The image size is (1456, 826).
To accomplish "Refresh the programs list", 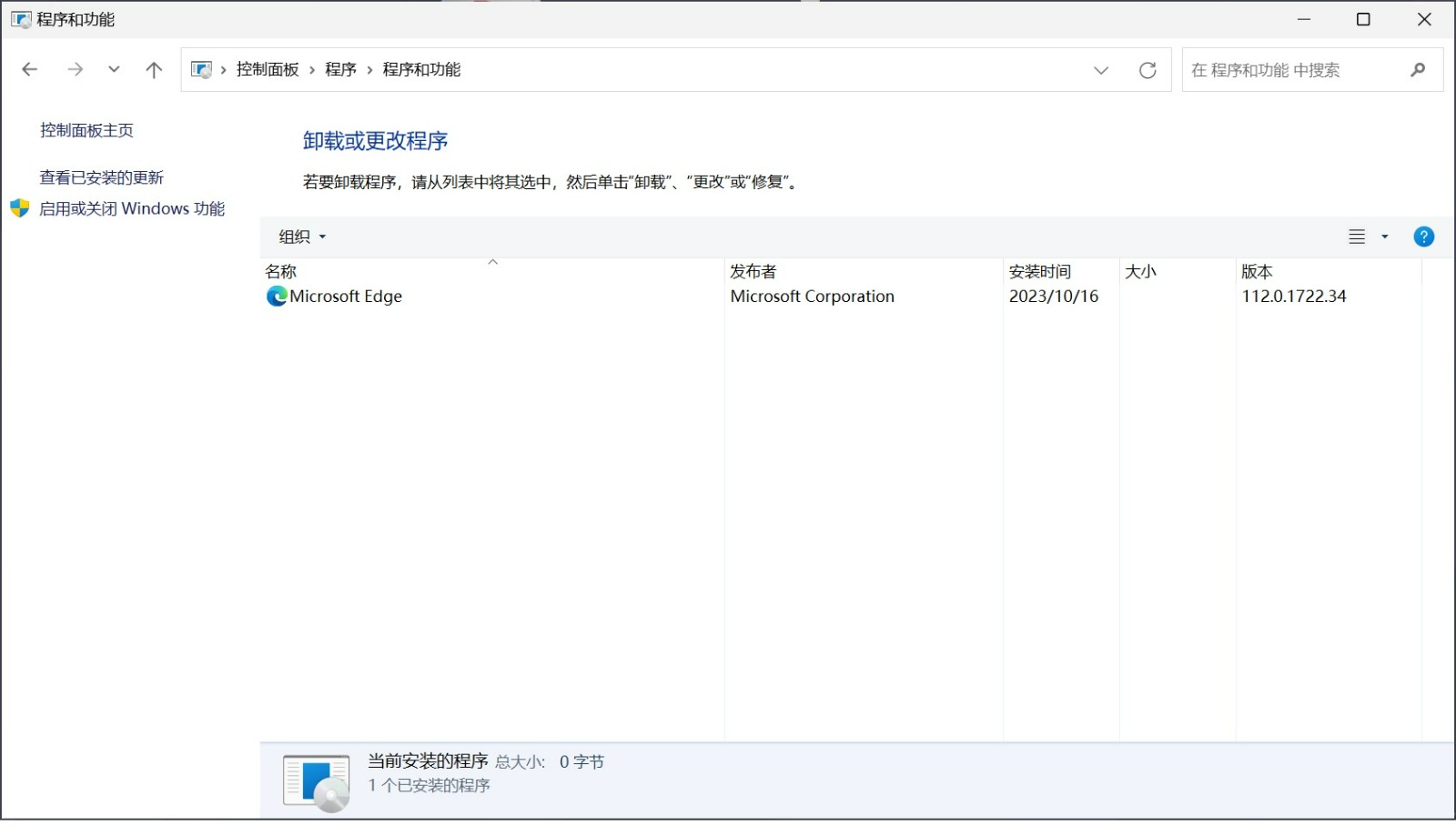I will (x=1148, y=70).
